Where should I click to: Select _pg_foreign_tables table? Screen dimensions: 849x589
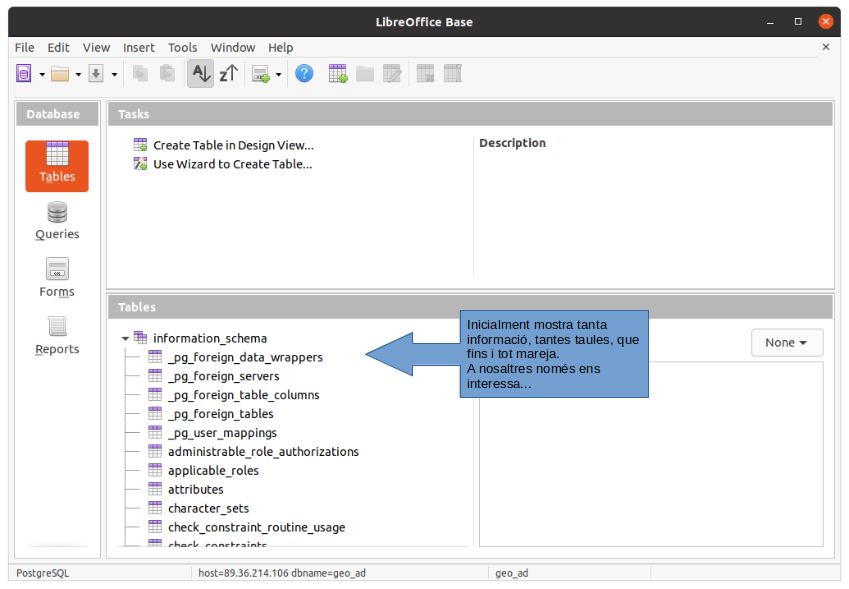click(221, 414)
